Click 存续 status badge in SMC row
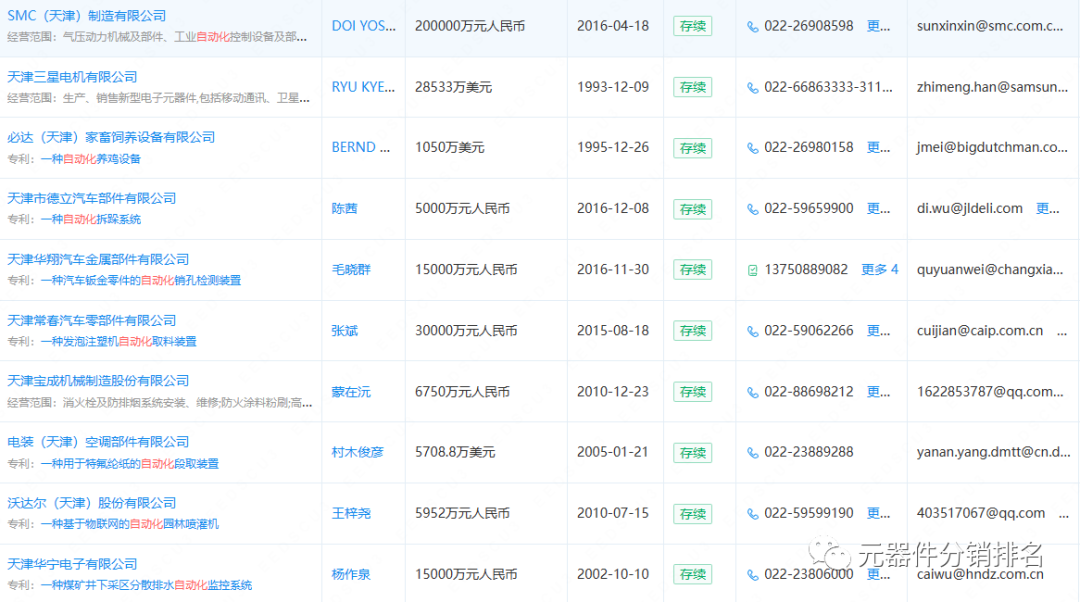 (x=692, y=27)
